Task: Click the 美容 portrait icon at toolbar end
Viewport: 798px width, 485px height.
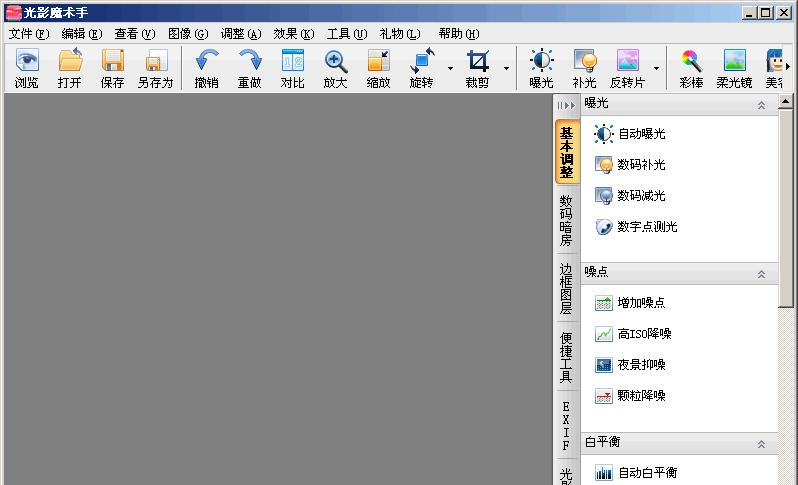Action: (x=774, y=60)
